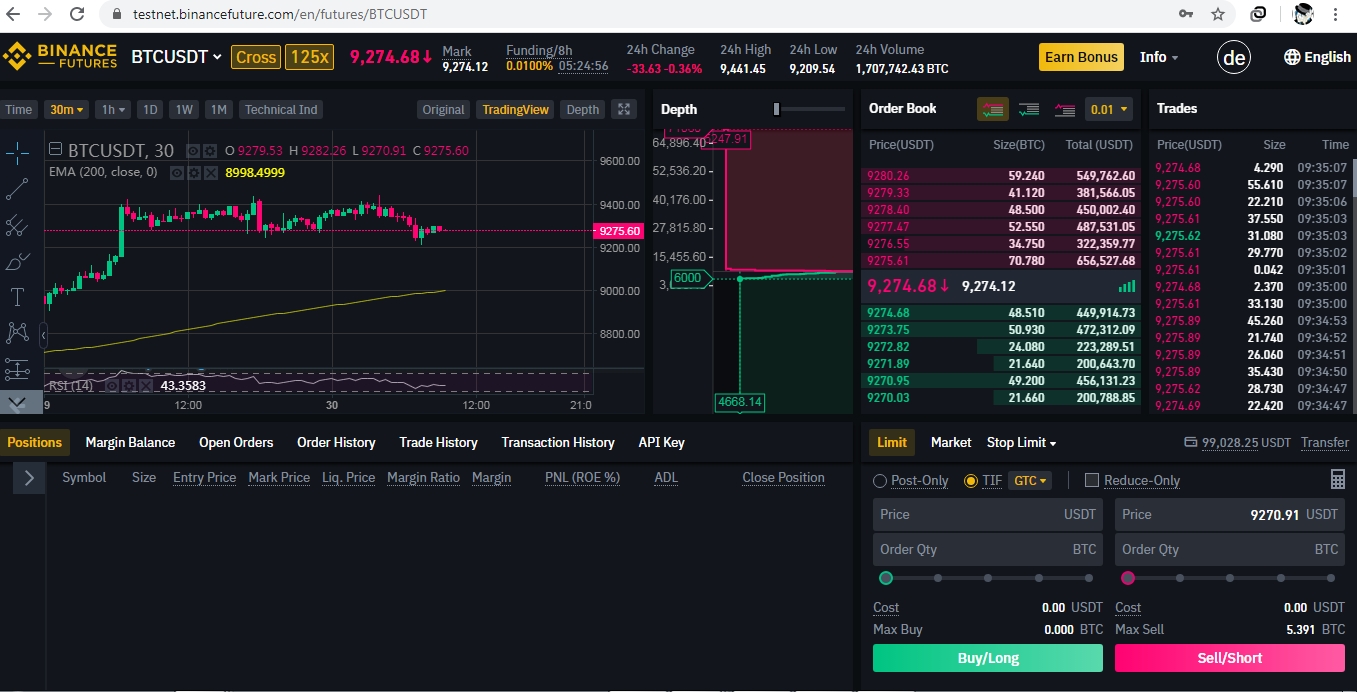Screen dimensions: 1357x692
Task: Switch chart to TradingView view
Action: [x=515, y=109]
